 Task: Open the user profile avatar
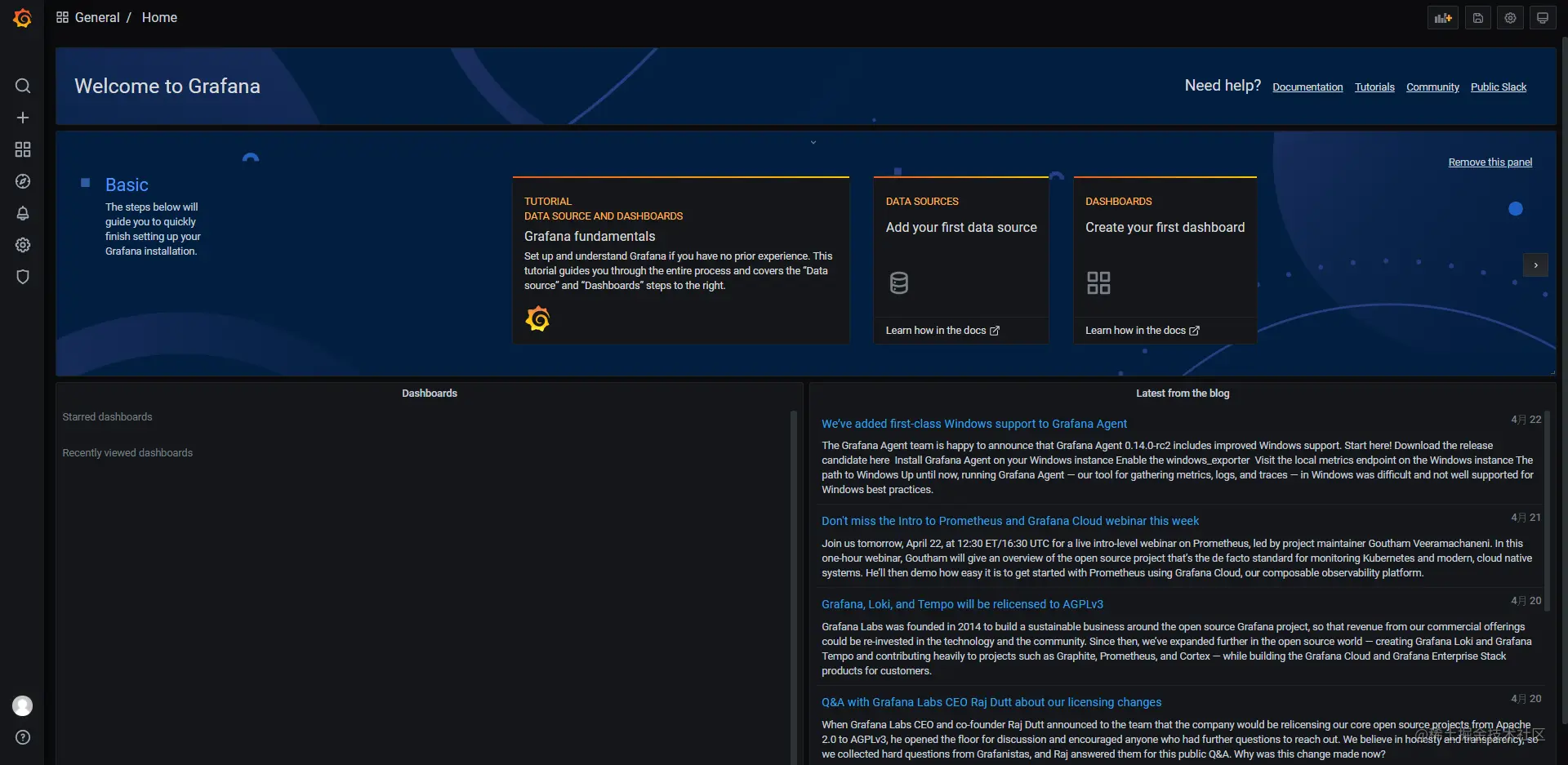(x=23, y=705)
